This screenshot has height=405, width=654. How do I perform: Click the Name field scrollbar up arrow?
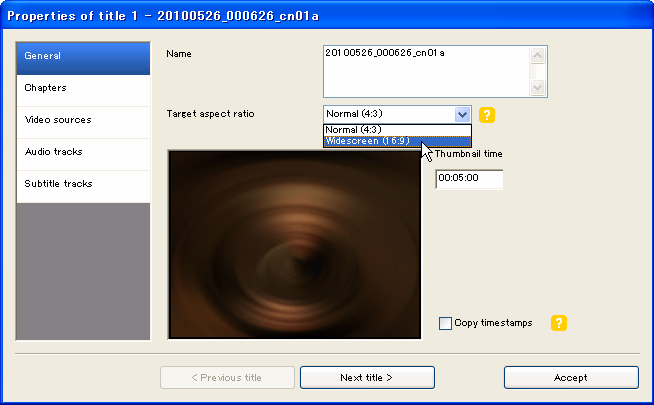tap(539, 55)
